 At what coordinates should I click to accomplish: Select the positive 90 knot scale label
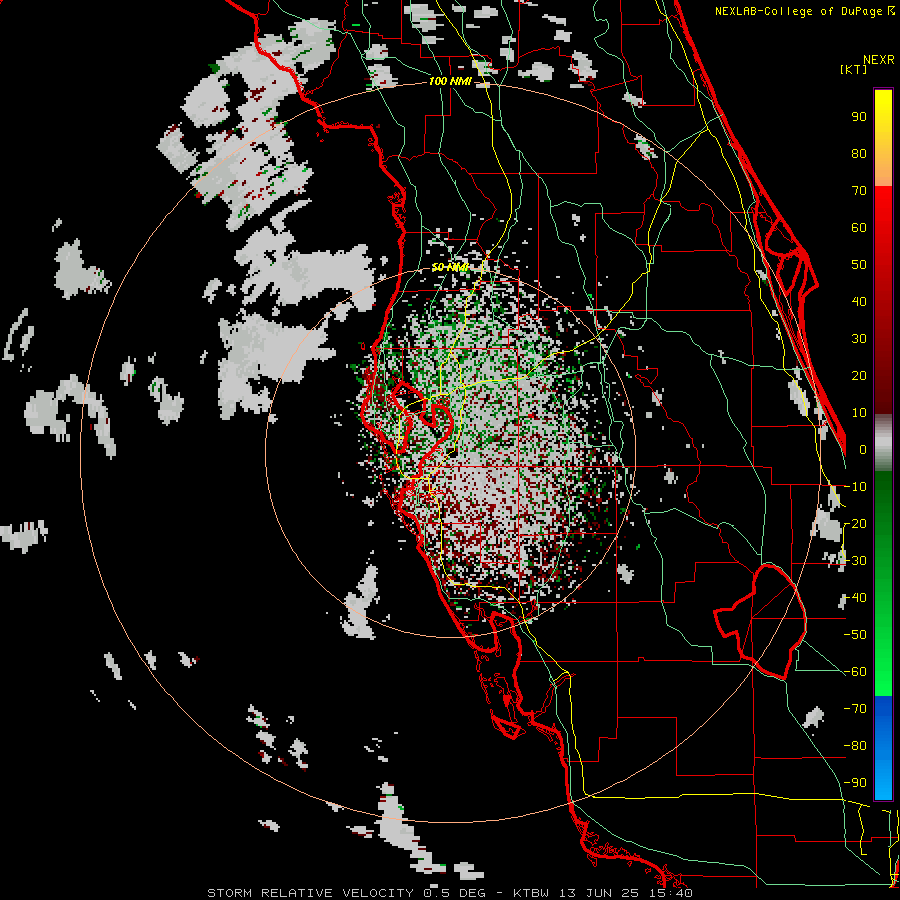coord(859,117)
